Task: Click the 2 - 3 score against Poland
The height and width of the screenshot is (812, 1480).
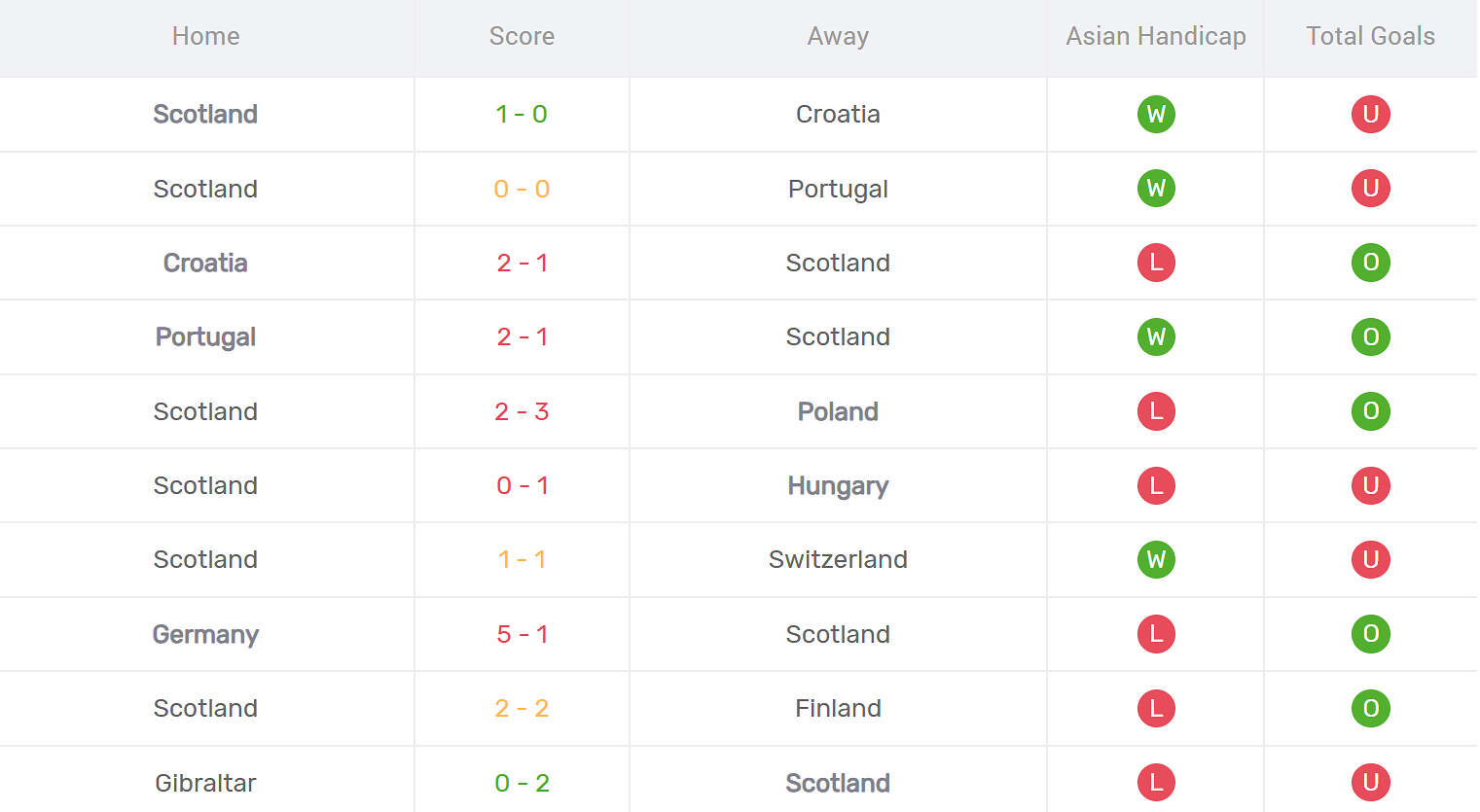Action: tap(523, 411)
